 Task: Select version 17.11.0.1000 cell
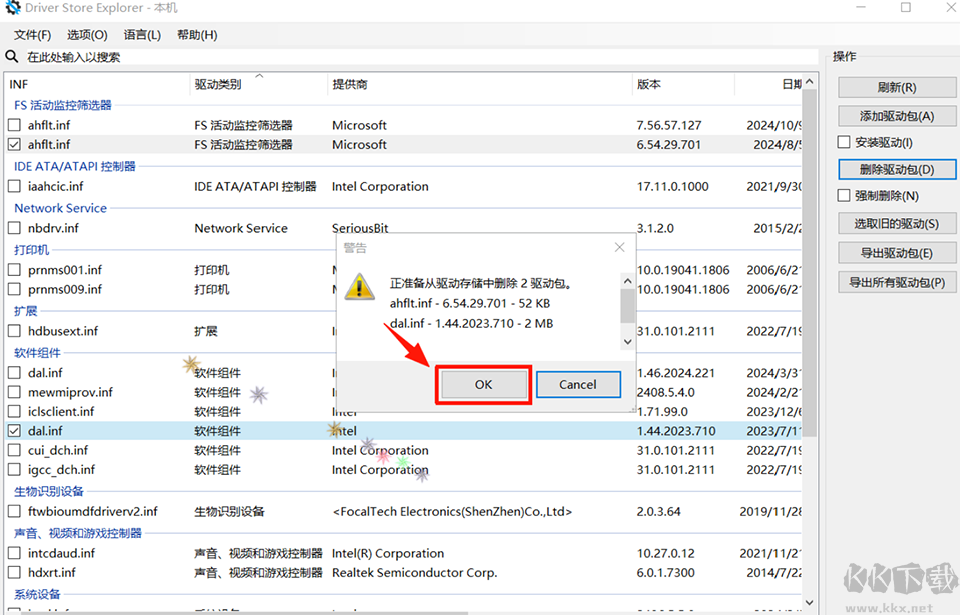pyautogui.click(x=672, y=186)
